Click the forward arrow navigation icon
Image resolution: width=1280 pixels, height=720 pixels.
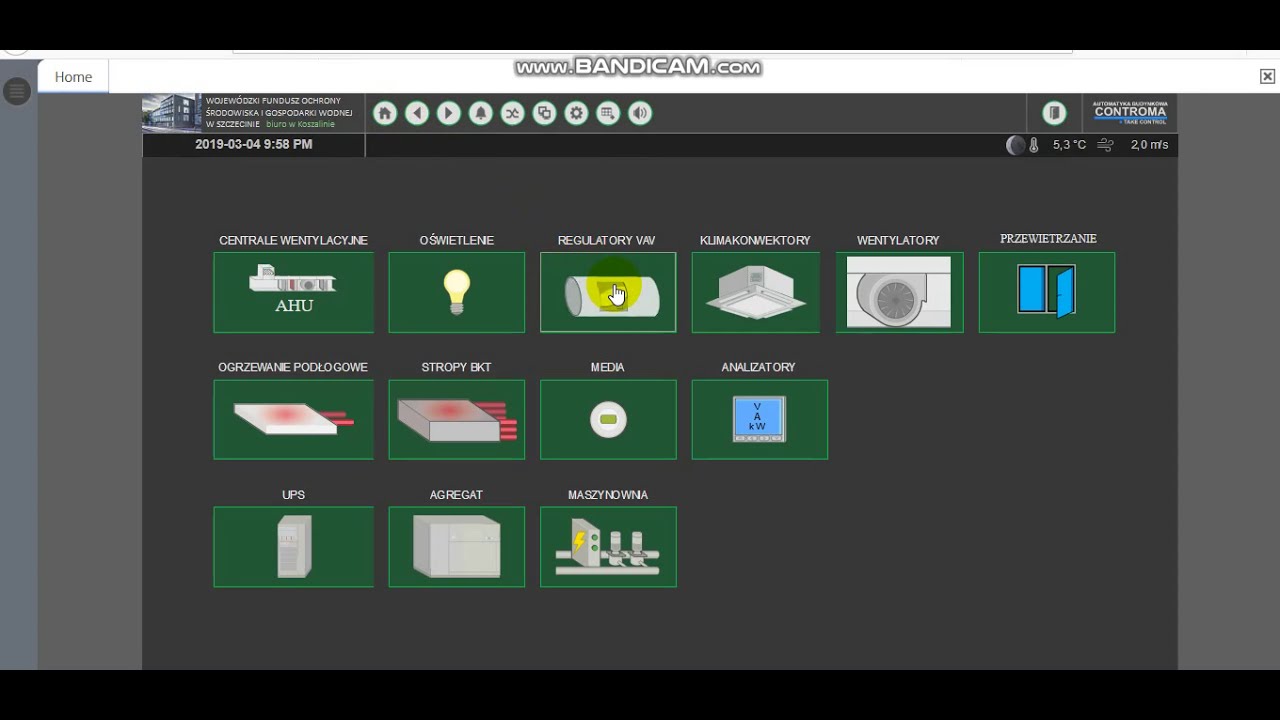[449, 113]
